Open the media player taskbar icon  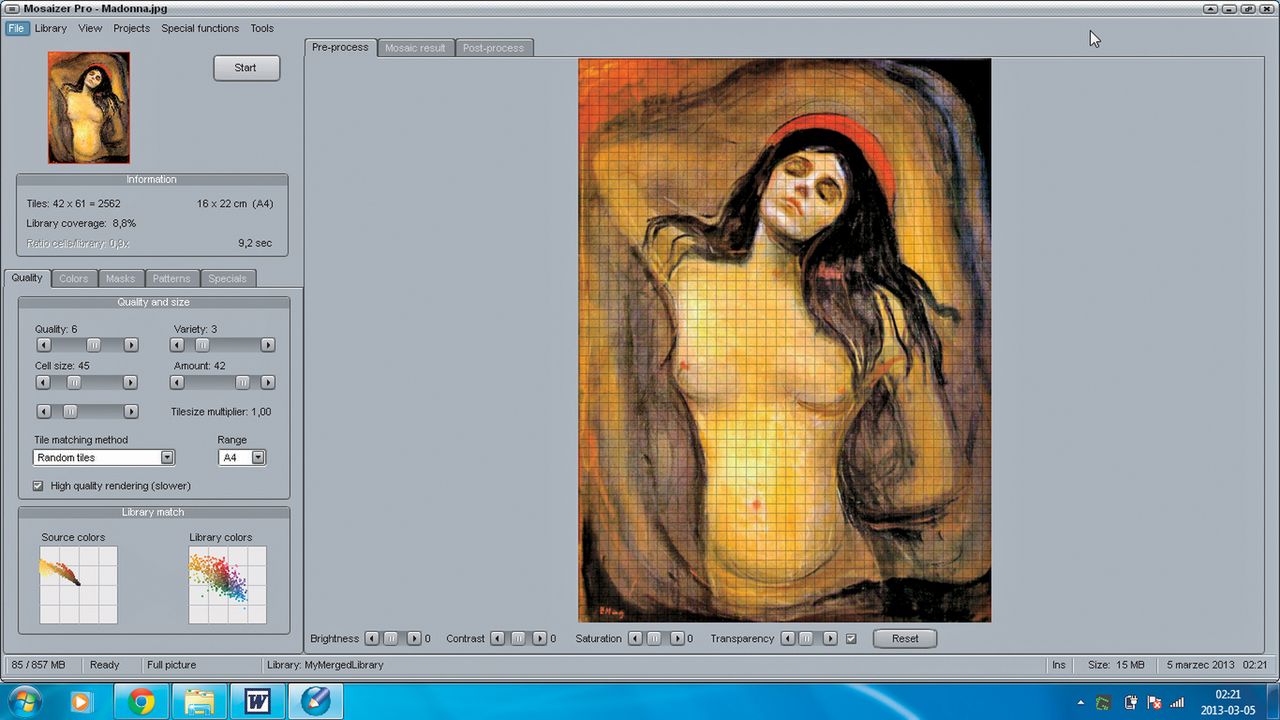[82, 703]
